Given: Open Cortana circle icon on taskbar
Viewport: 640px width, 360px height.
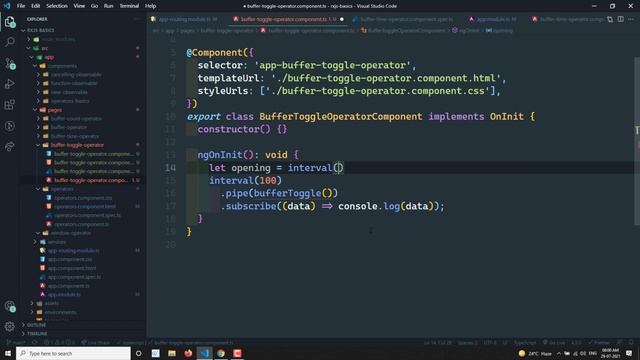Looking at the screenshot, I should pos(139,353).
